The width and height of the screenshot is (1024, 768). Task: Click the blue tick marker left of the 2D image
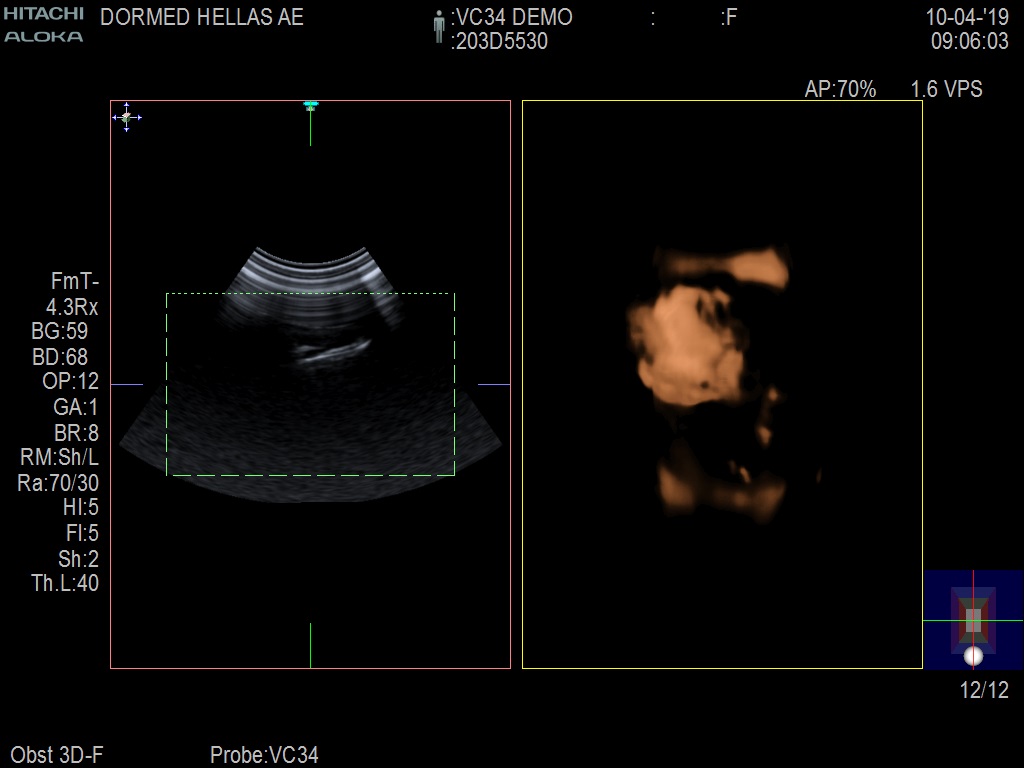[126, 384]
